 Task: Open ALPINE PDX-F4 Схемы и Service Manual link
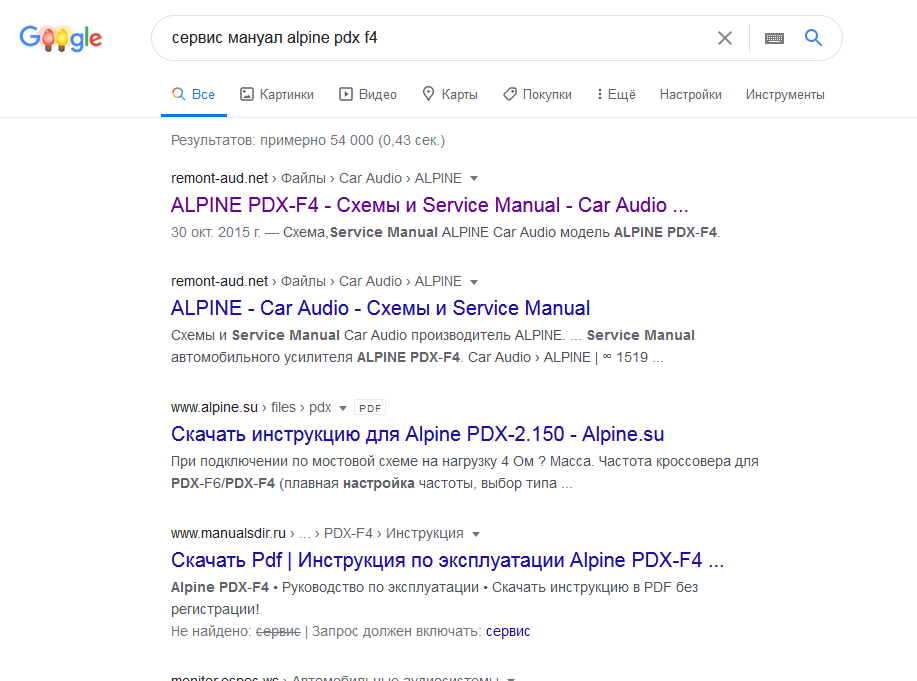coord(429,205)
